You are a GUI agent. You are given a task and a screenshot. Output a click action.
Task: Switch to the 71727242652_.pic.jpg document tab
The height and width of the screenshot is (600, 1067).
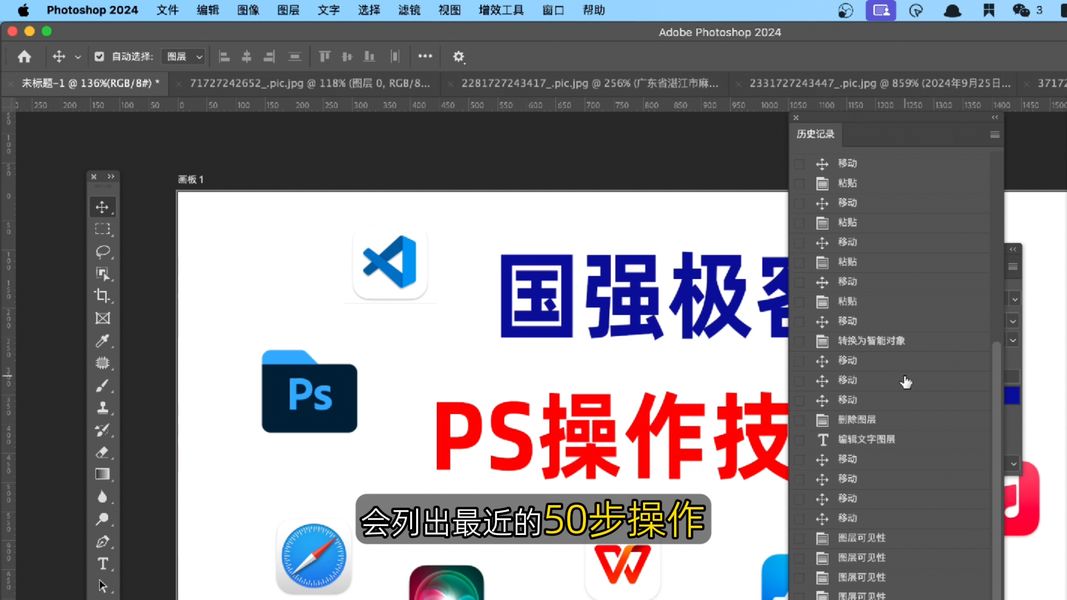coord(310,83)
